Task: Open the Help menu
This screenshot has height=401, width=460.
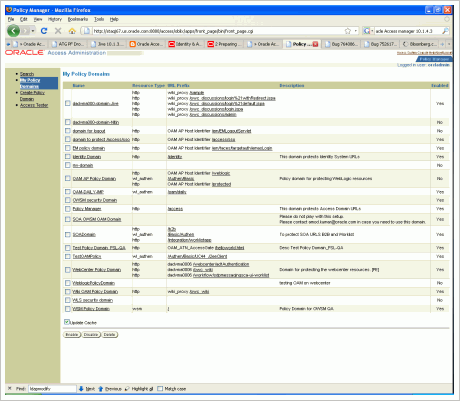Action: click(x=114, y=19)
